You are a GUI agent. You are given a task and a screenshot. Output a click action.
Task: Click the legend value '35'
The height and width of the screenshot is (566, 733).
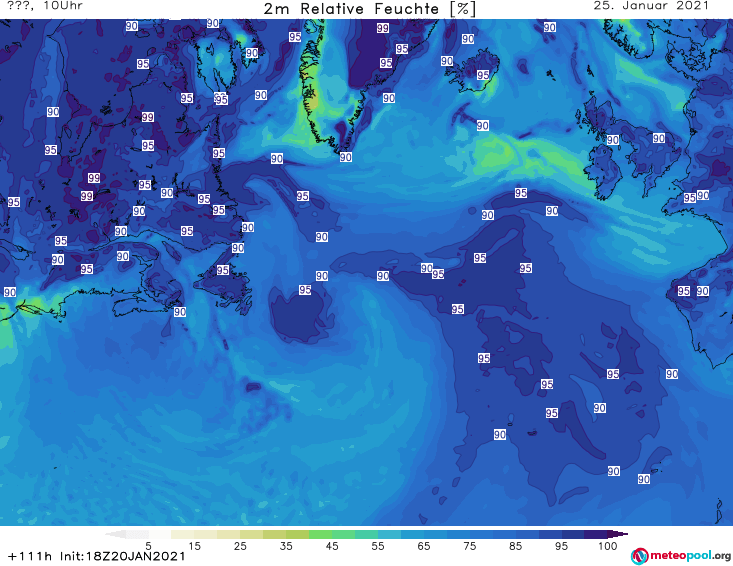(286, 546)
